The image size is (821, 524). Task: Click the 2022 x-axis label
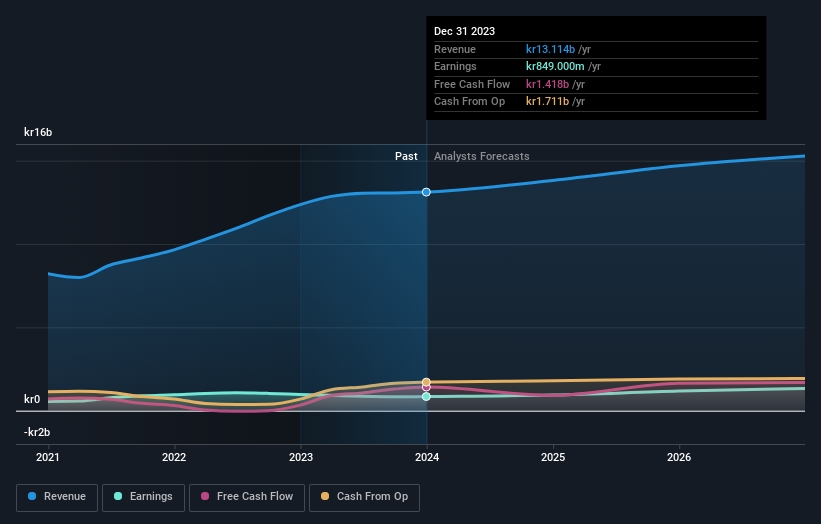(174, 458)
